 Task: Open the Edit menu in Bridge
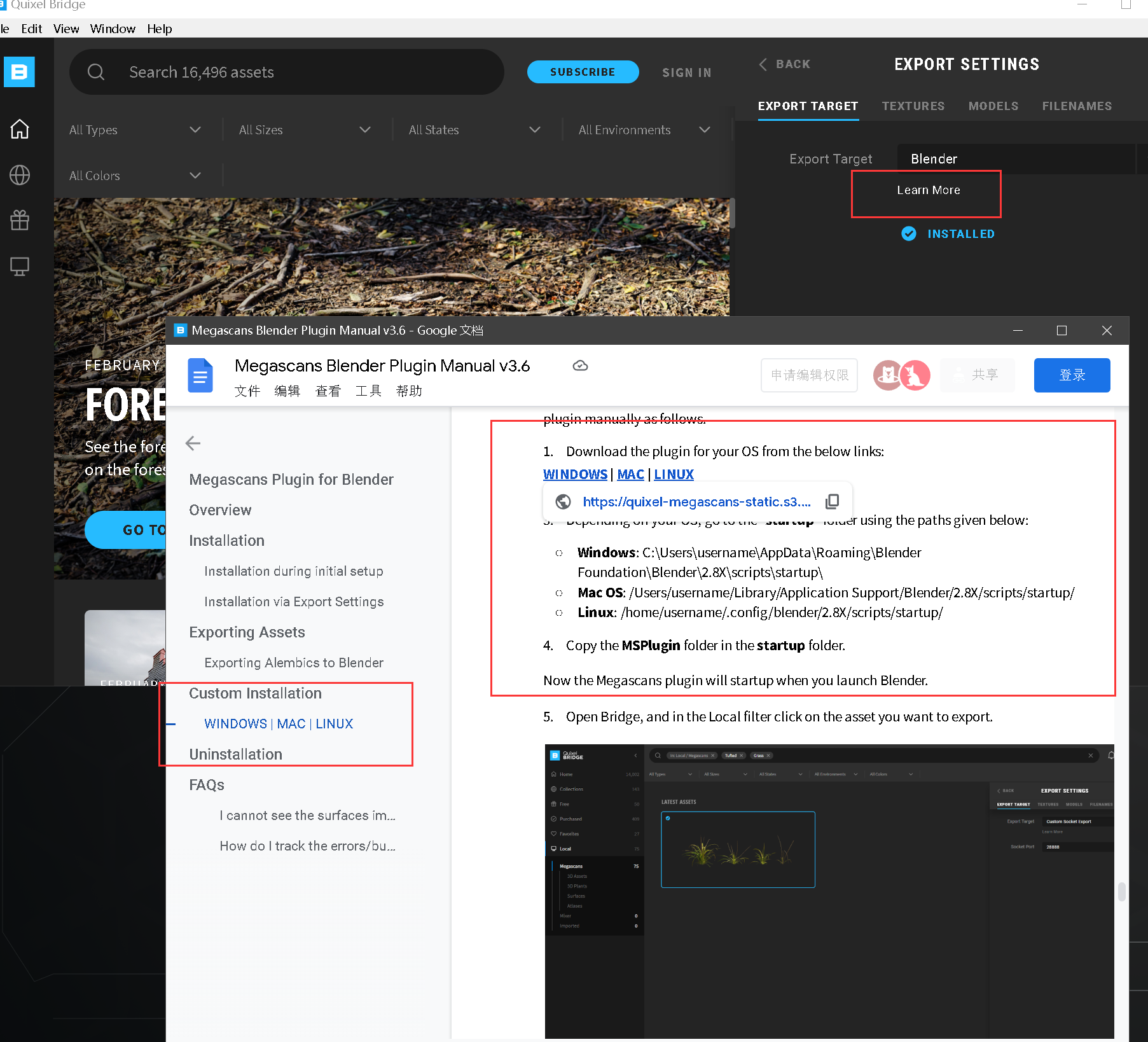pos(31,29)
